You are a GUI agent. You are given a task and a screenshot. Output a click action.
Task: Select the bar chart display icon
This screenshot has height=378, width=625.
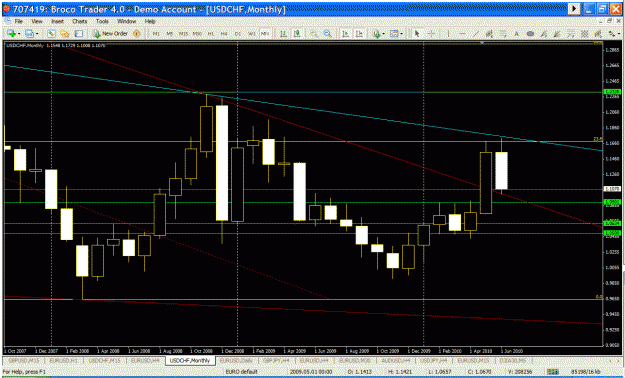pyautogui.click(x=283, y=34)
